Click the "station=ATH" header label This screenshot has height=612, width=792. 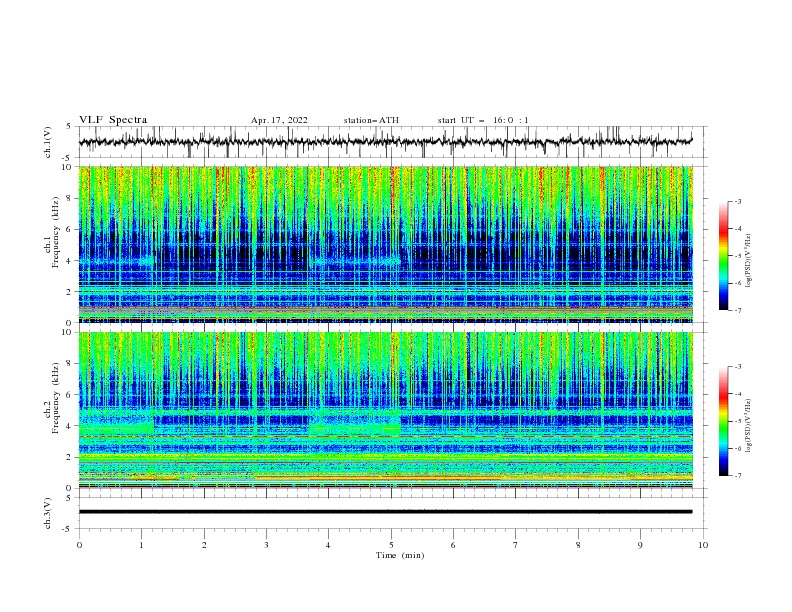point(371,120)
